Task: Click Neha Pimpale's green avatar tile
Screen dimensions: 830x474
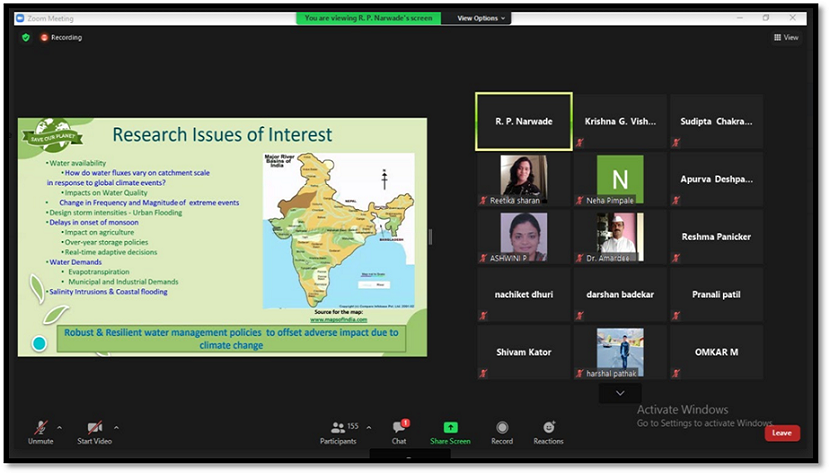Action: click(x=620, y=179)
